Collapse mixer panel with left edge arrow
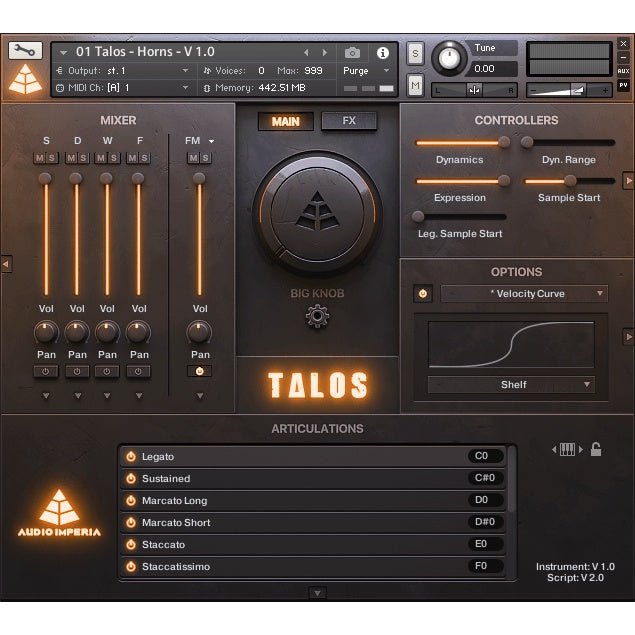Image resolution: width=635 pixels, height=635 pixels. click(6, 264)
